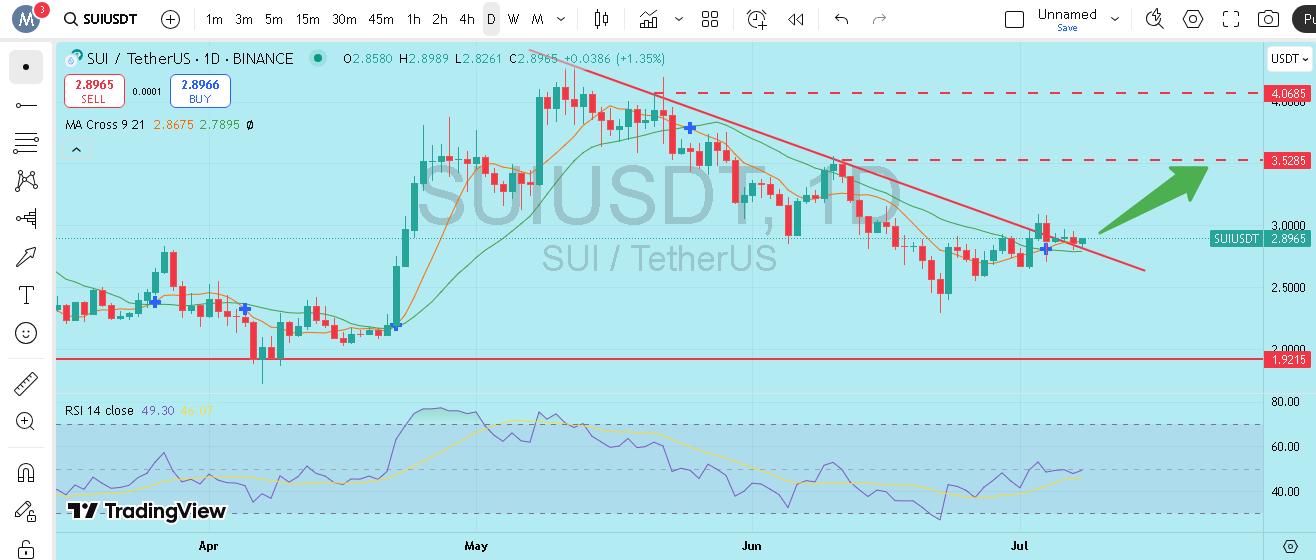The height and width of the screenshot is (560, 1316).
Task: Select the 30m timeframe
Action: pos(344,19)
